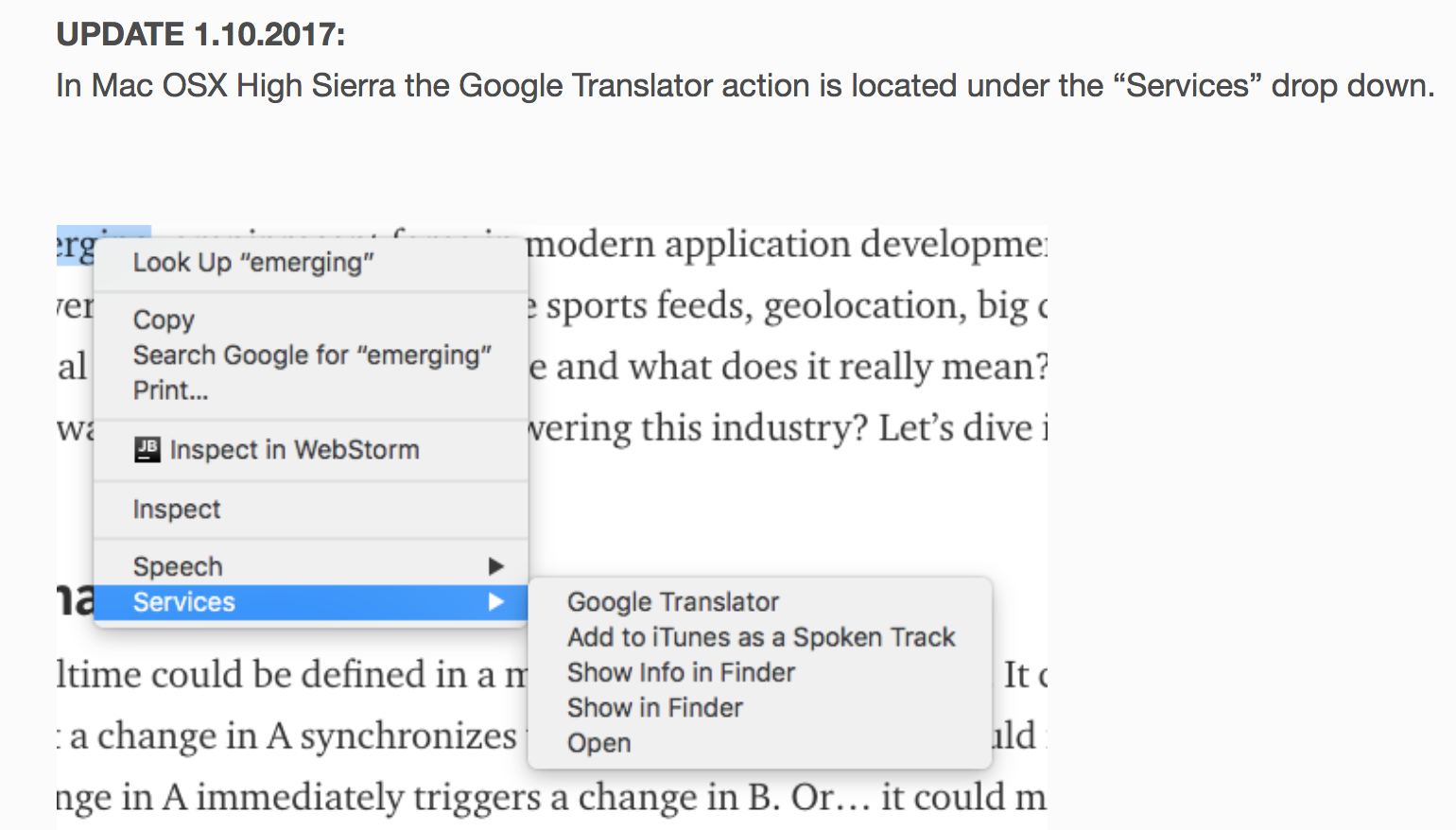Select Inspect in WebStorm menu item
Screen dimensions: 1456x830
click(x=310, y=450)
